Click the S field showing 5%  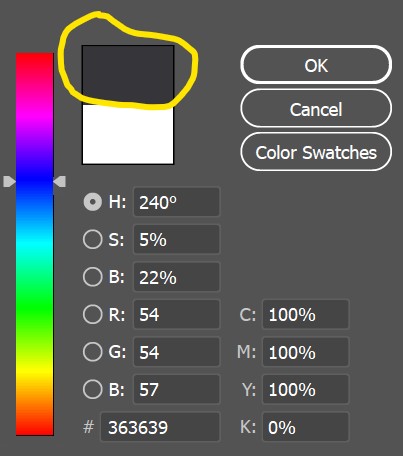[176, 239]
